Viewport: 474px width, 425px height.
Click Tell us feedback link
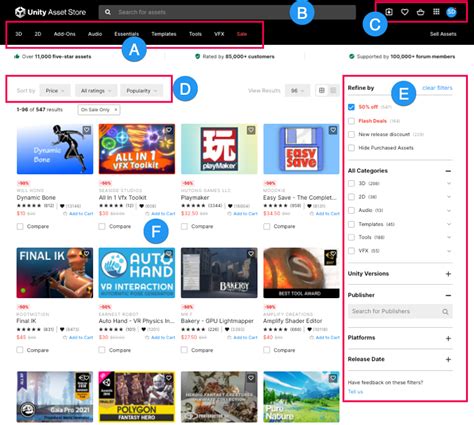355,391
